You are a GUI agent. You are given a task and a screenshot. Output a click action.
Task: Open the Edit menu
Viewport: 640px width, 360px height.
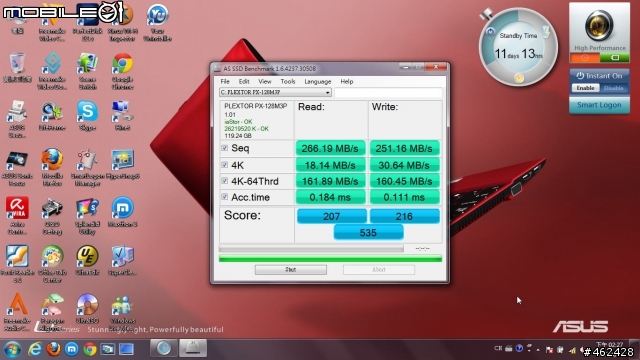tap(244, 82)
